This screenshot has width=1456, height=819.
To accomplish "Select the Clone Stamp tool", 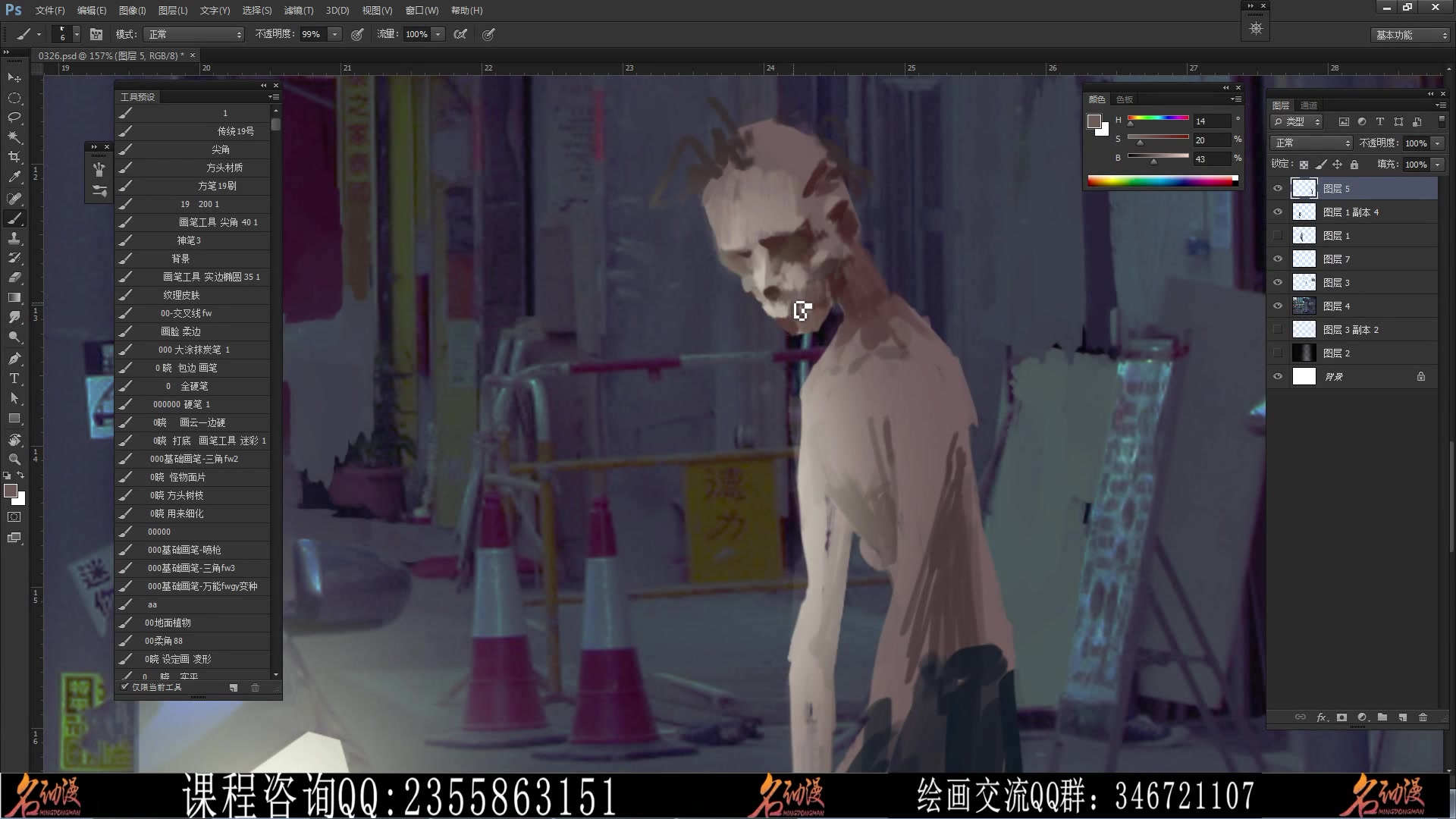I will click(14, 238).
